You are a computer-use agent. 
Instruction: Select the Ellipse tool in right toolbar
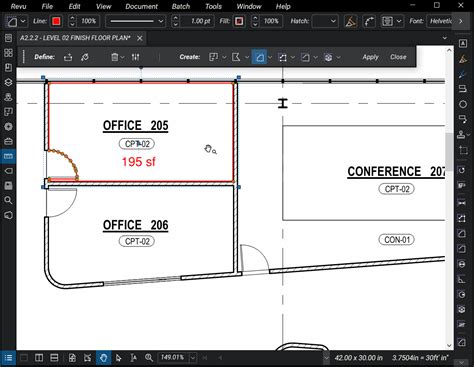tap(463, 104)
